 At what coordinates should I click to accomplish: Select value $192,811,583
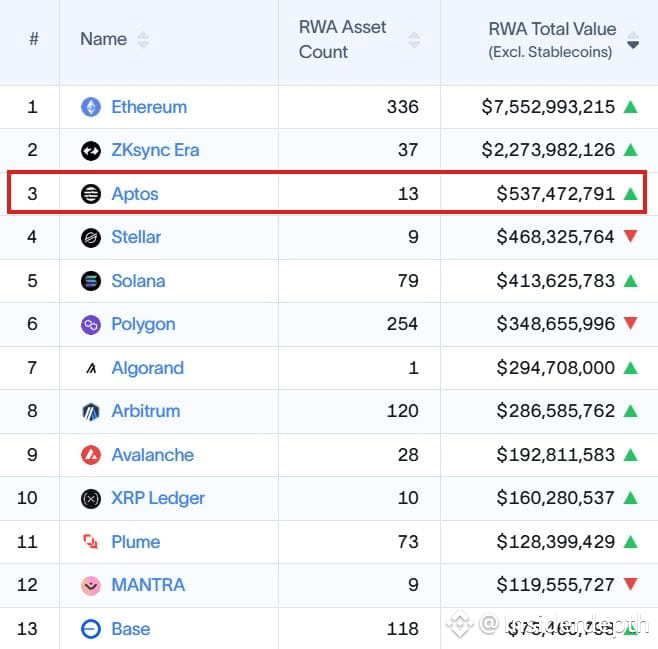point(556,455)
